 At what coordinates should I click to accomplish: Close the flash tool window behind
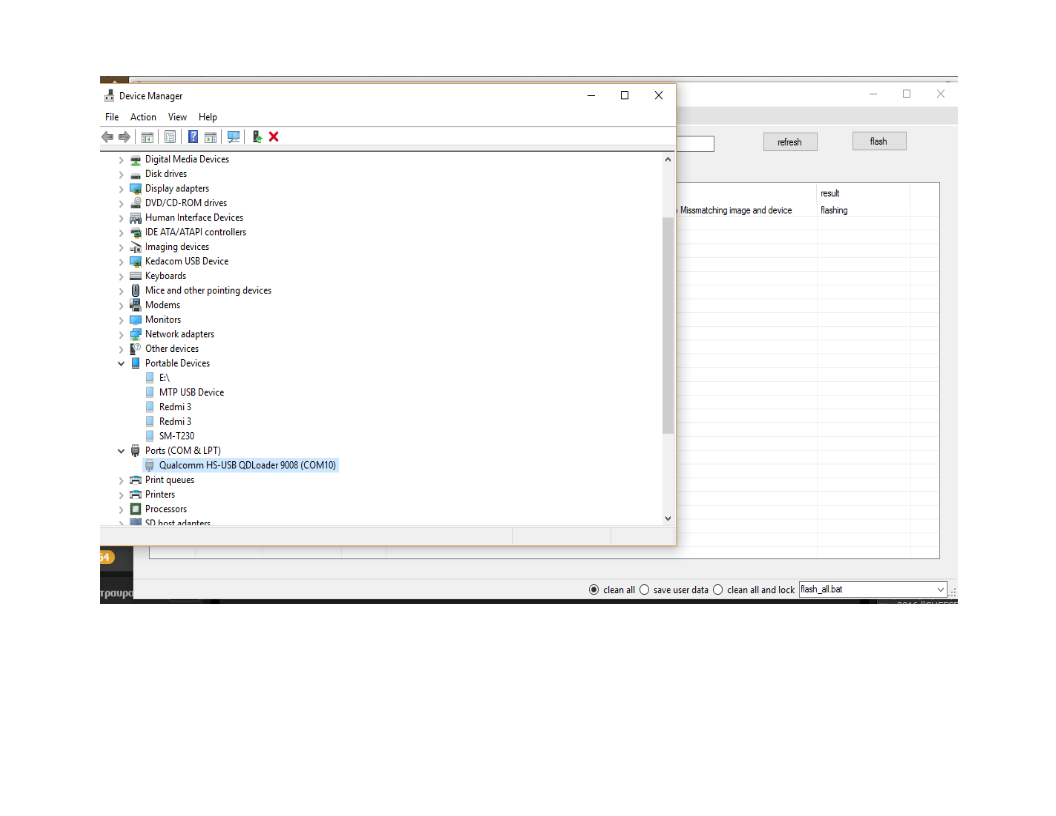(x=941, y=94)
